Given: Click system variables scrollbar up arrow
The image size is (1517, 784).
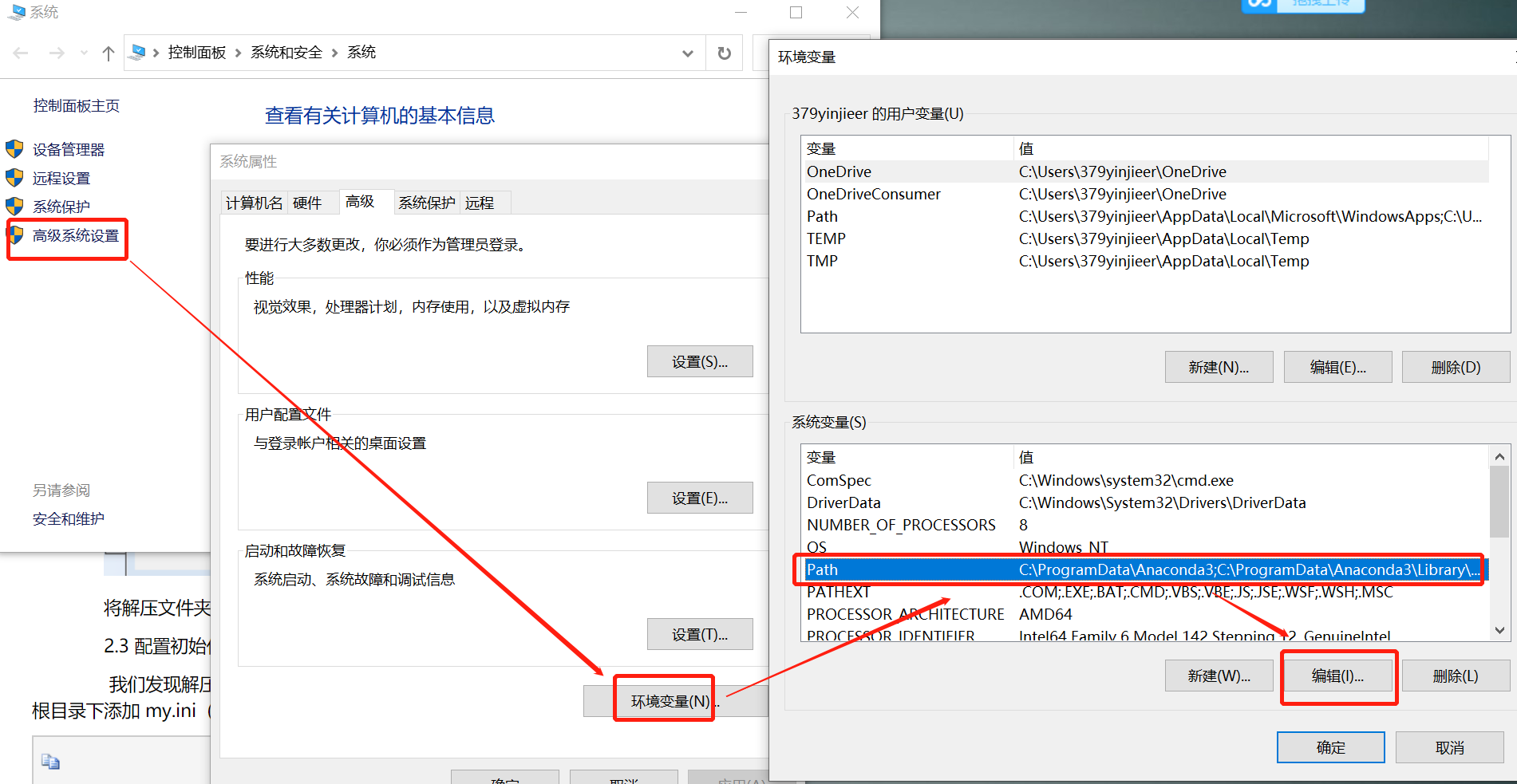Looking at the screenshot, I should click(1499, 456).
